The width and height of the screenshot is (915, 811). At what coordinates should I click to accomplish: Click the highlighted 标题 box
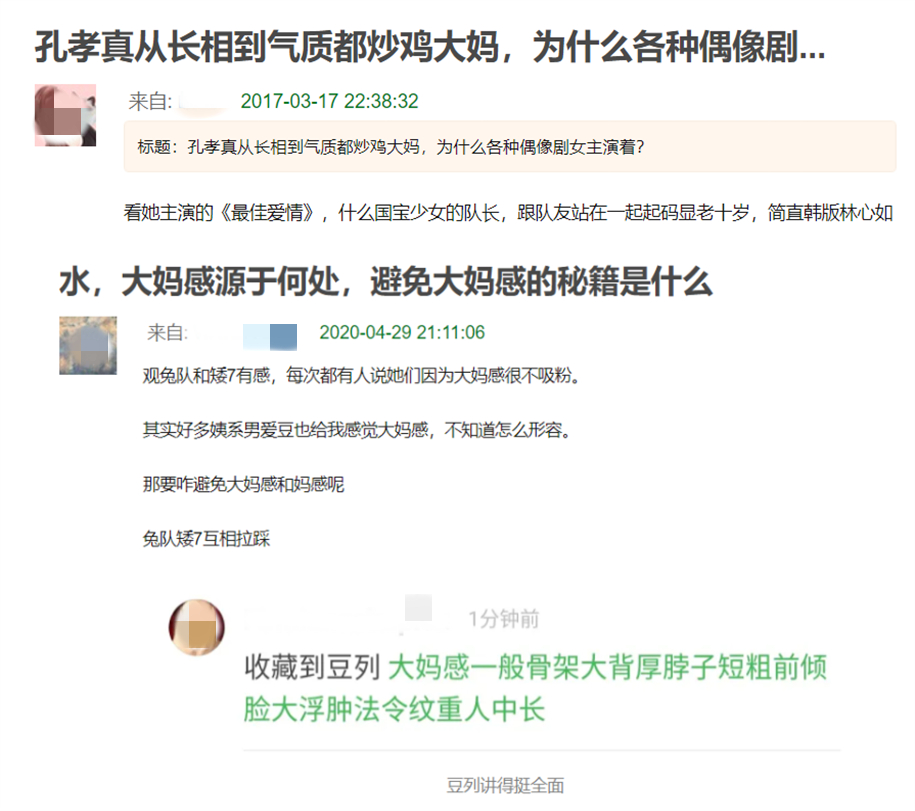[509, 146]
